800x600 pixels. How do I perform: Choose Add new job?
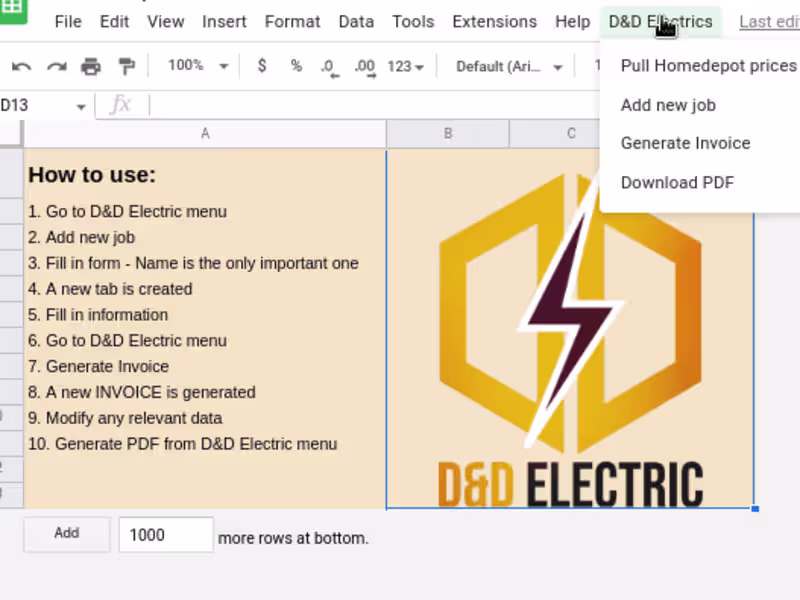point(668,105)
